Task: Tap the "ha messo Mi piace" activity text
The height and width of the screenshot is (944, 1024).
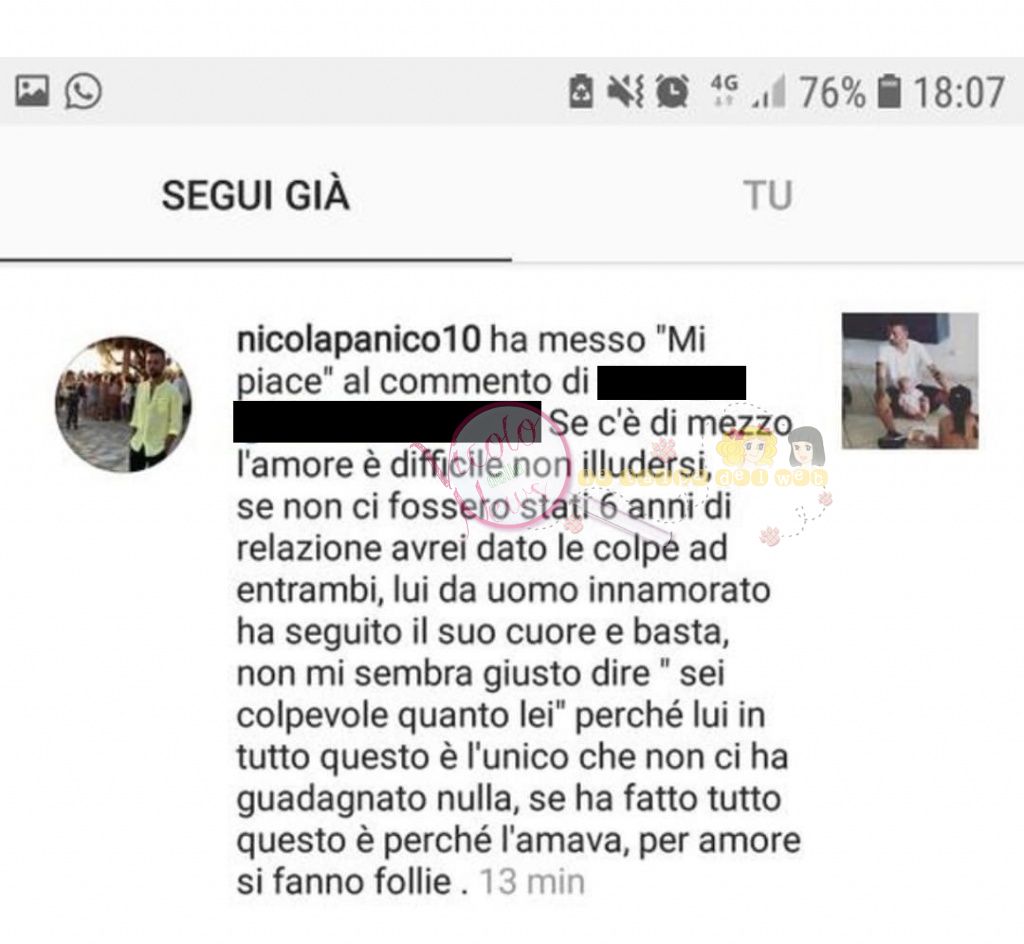Action: (x=471, y=360)
